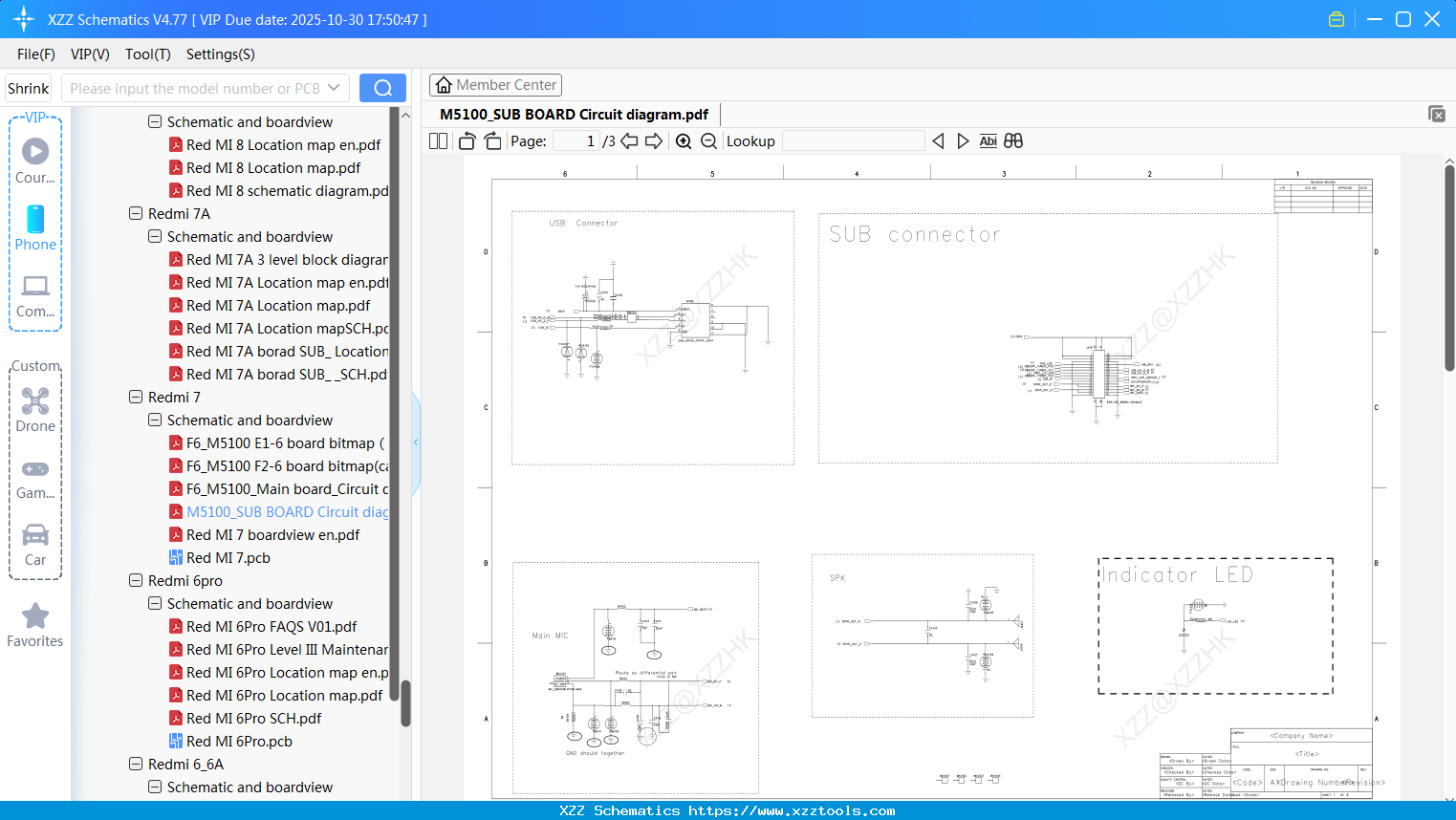Click the Game schematics icon
This screenshot has width=1456, height=820.
(35, 476)
